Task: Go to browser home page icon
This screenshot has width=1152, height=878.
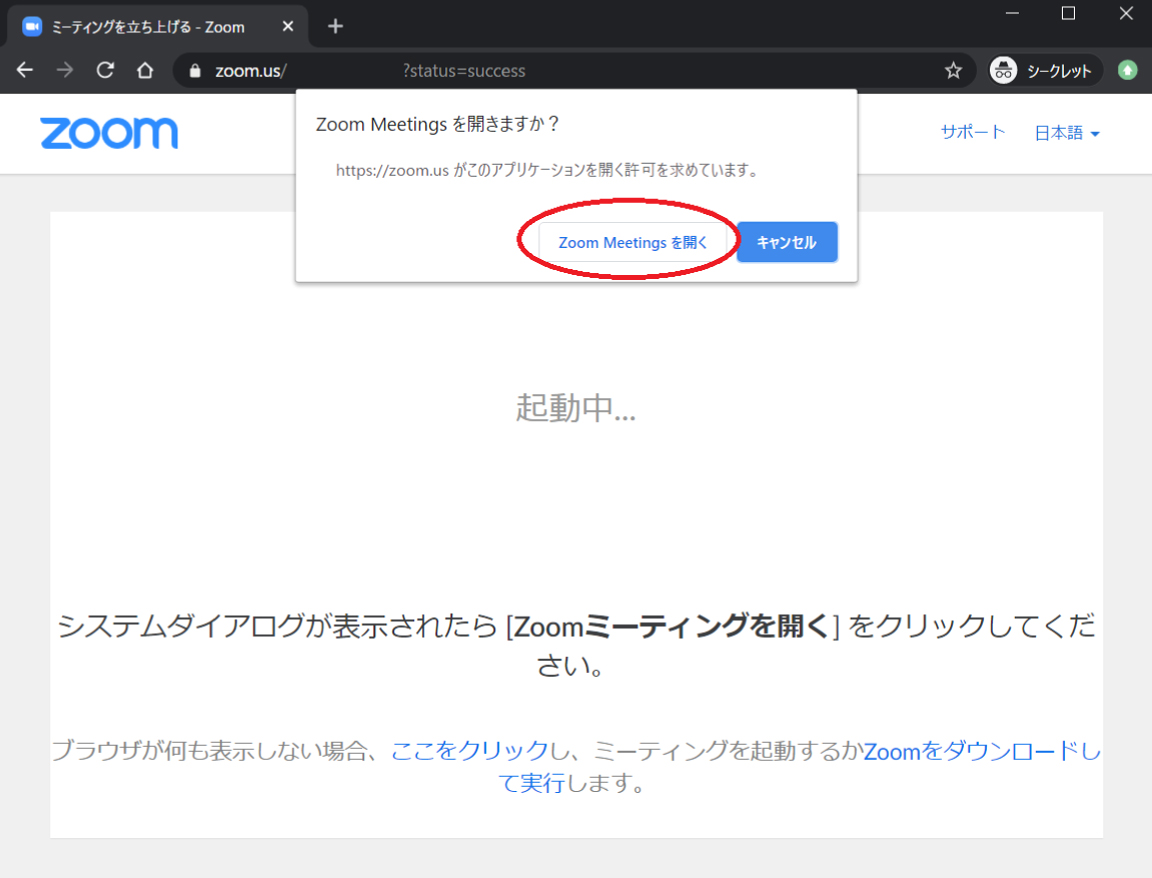Action: (x=145, y=71)
